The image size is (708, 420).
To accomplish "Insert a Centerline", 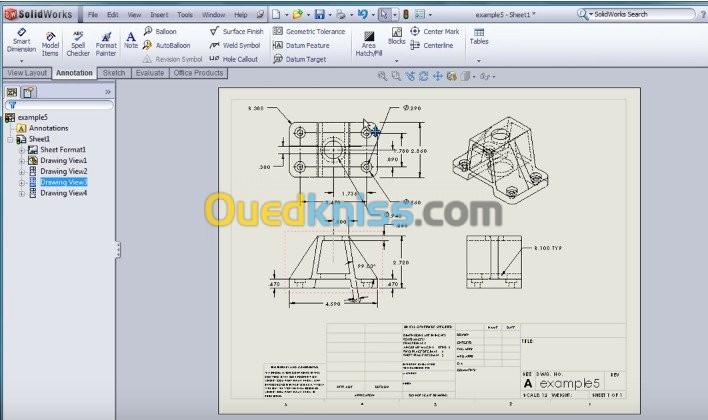I will (x=431, y=45).
